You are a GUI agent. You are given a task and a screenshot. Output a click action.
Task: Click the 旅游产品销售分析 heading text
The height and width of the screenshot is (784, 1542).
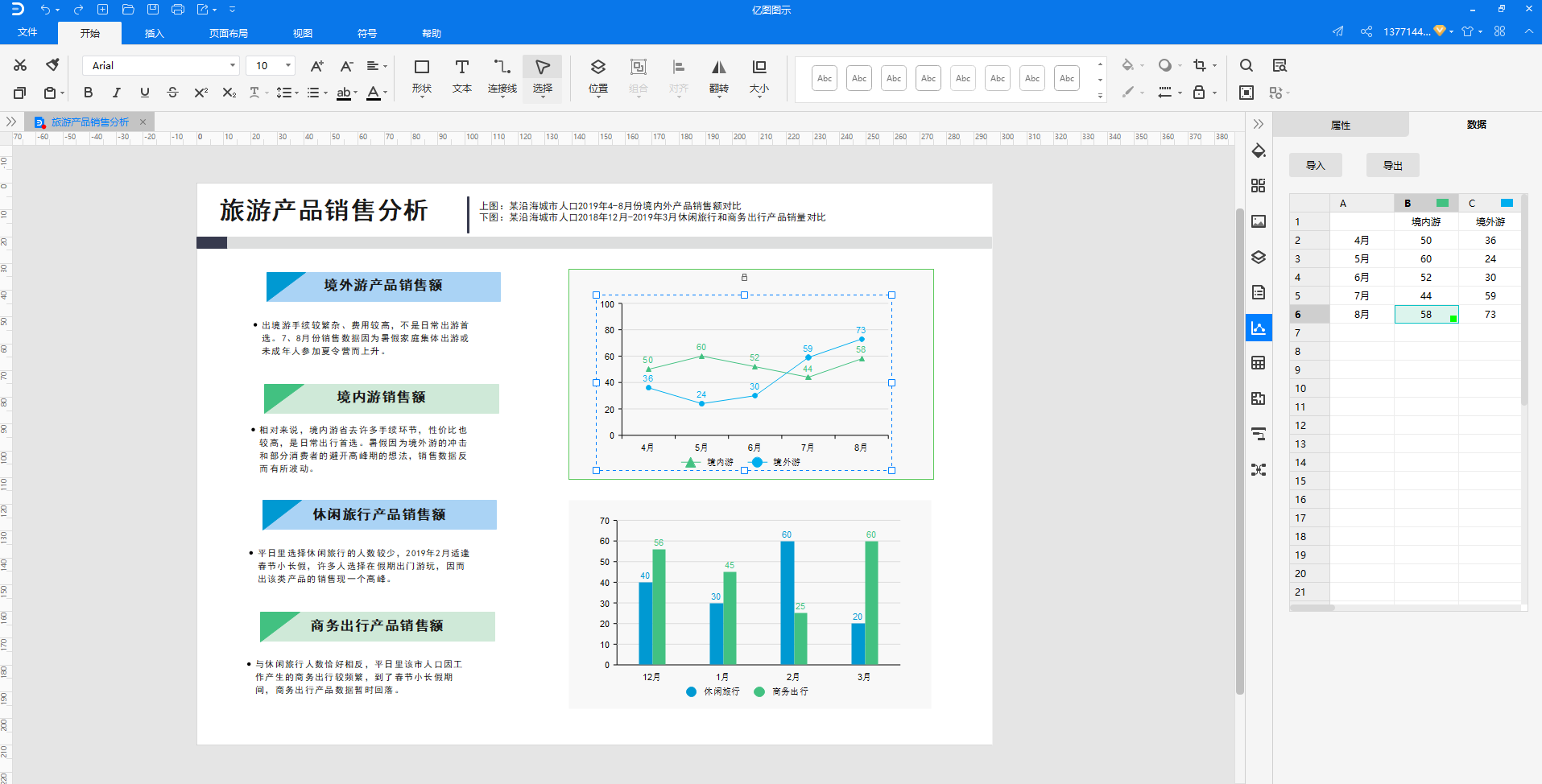click(324, 211)
